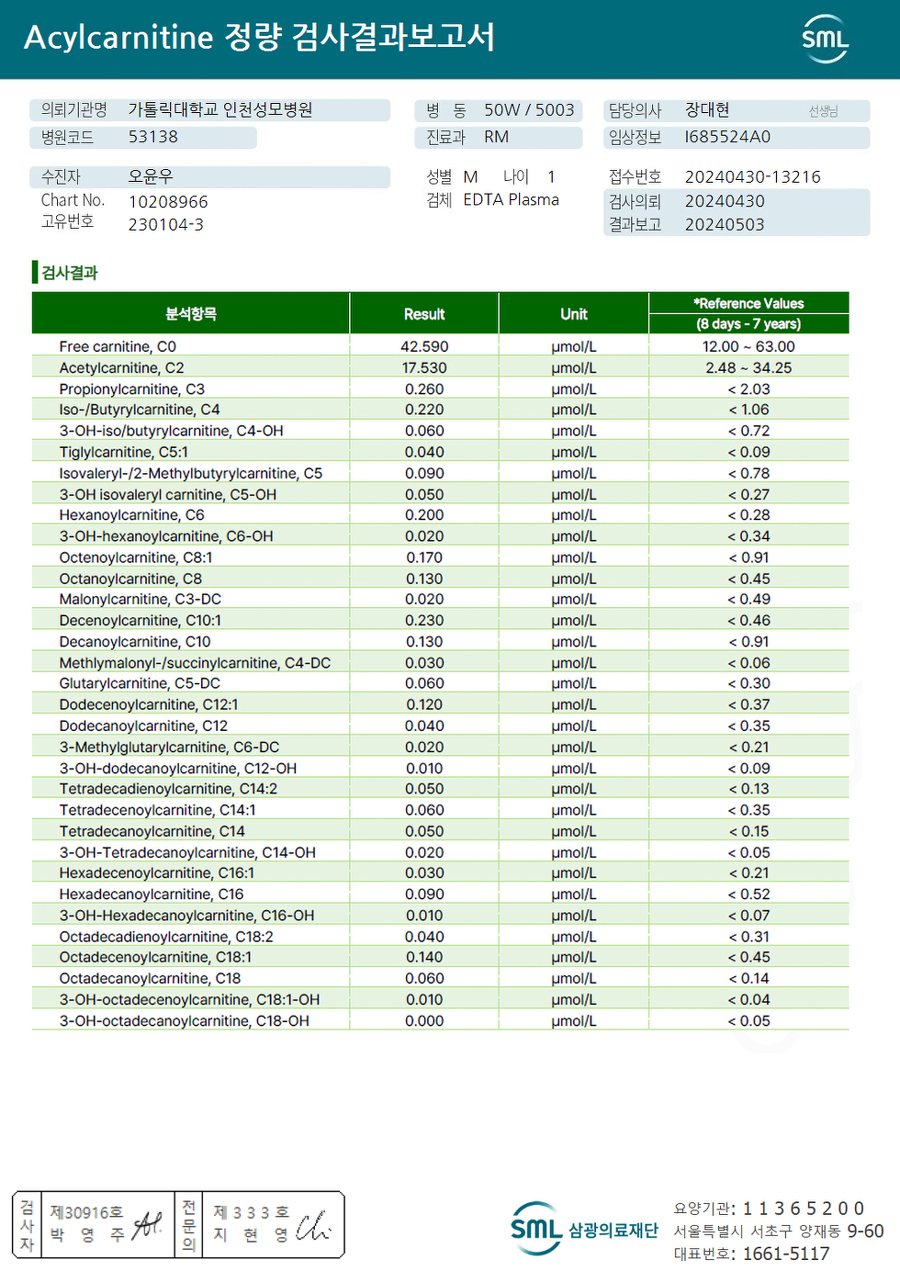Select the Unit column header
This screenshot has height=1271, width=900.
(574, 313)
